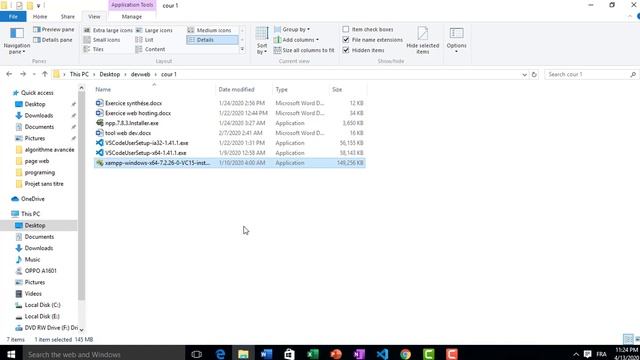The width and height of the screenshot is (640, 360).
Task: Go back with the Back arrow
Action: (x=9, y=74)
